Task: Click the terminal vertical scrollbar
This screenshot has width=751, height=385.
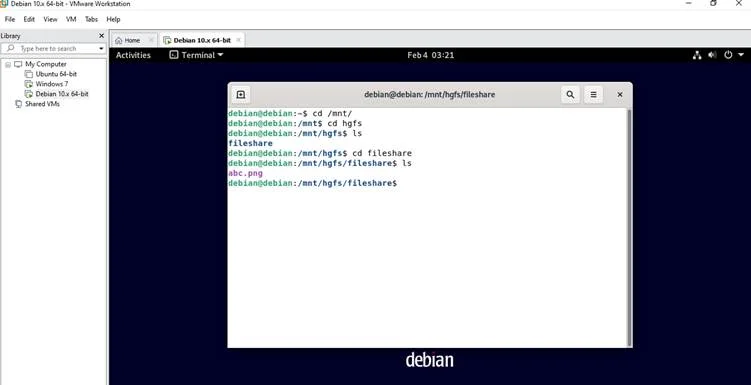Action: [x=629, y=227]
